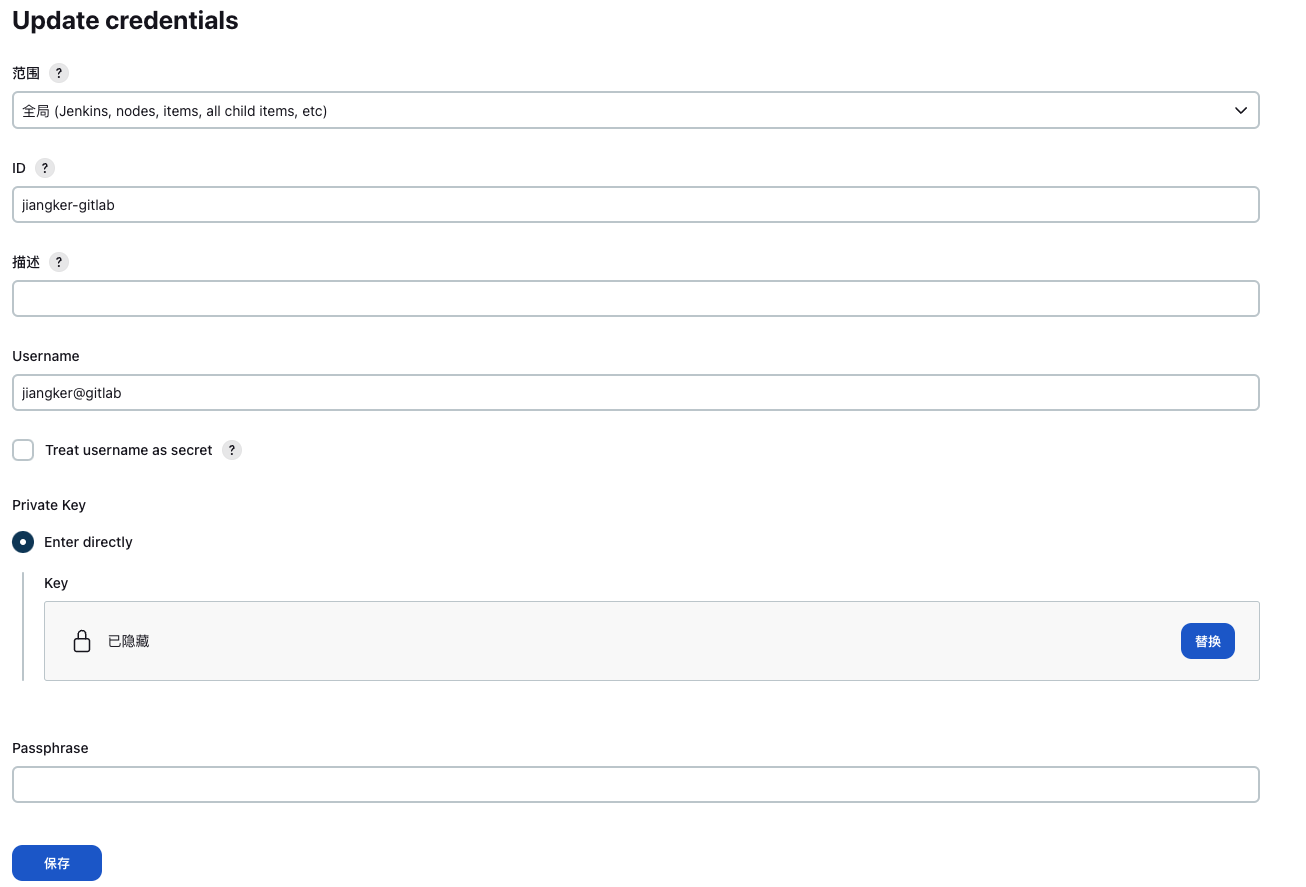Expand the 范围 scope dropdown
Image resolution: width=1306 pixels, height=887 pixels.
pyautogui.click(x=635, y=111)
